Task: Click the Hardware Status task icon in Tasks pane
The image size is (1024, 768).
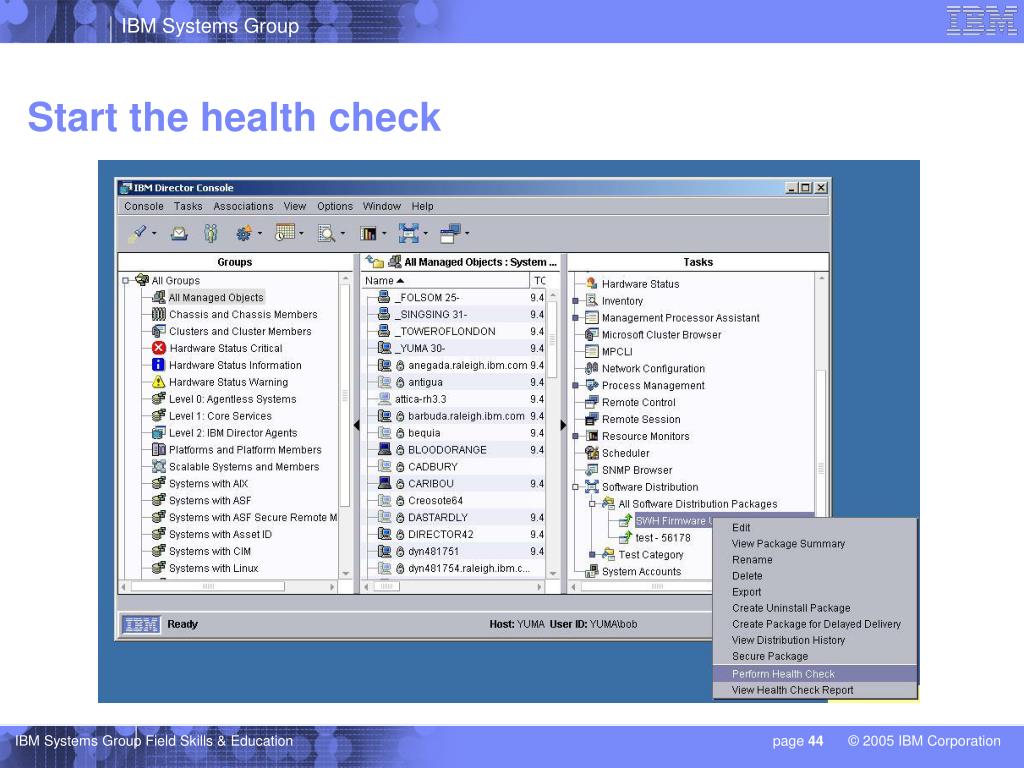Action: pyautogui.click(x=592, y=283)
